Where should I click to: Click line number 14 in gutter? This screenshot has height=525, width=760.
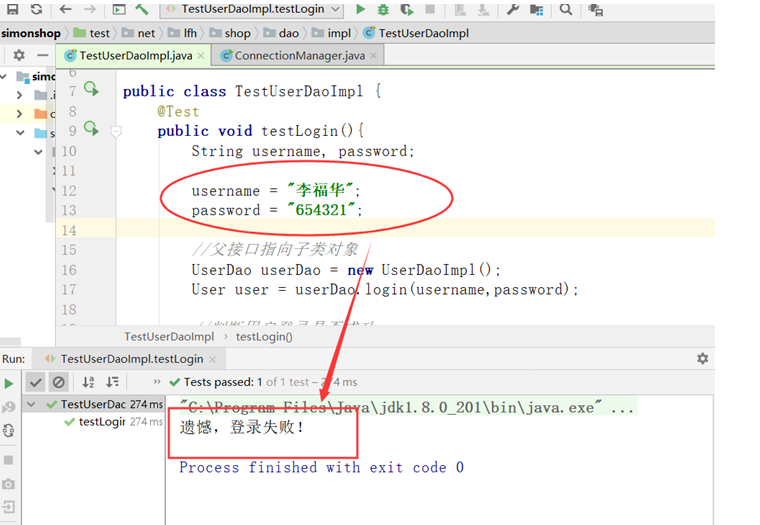pyautogui.click(x=69, y=230)
